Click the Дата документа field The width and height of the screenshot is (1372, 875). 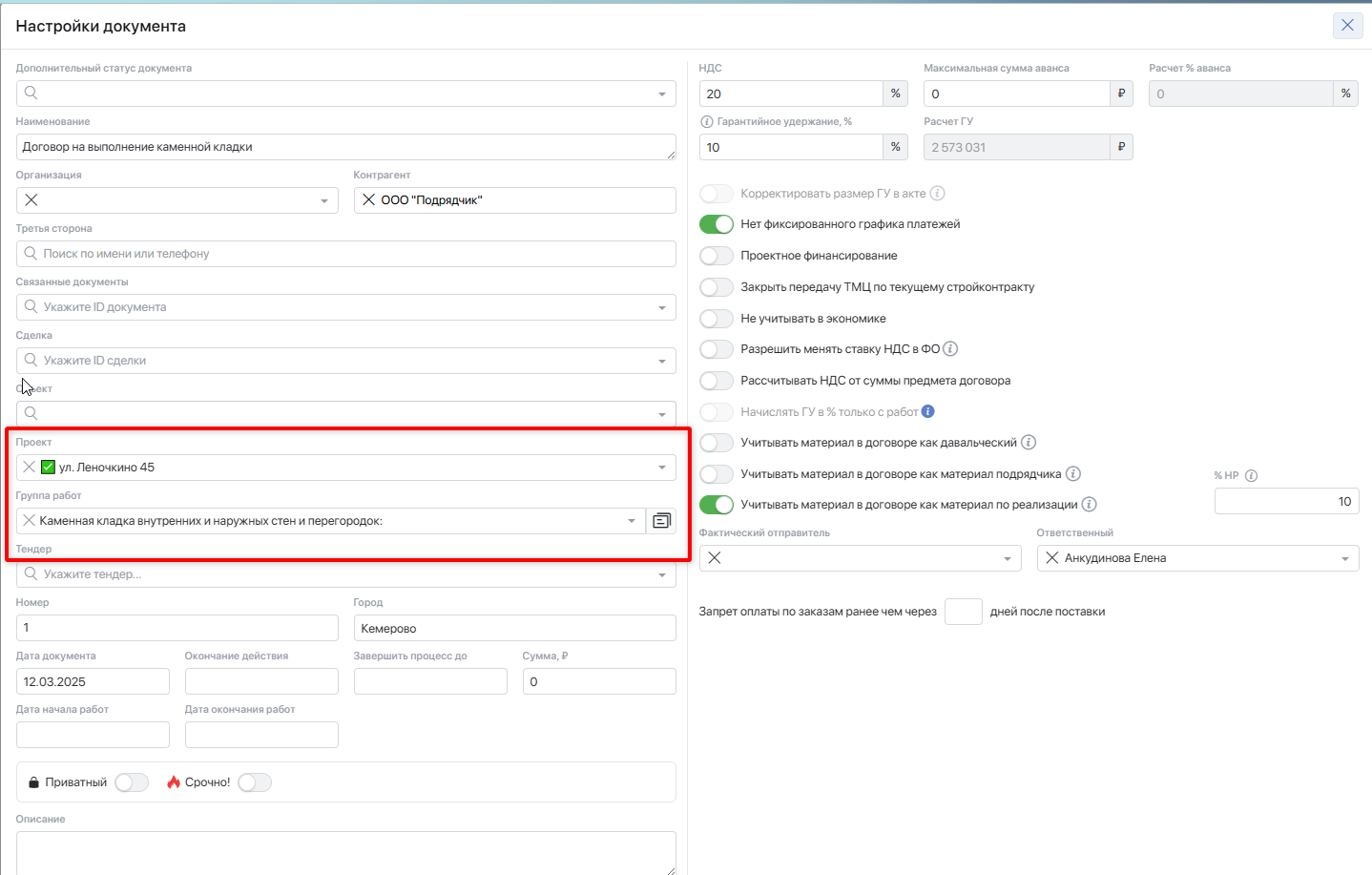[93, 681]
